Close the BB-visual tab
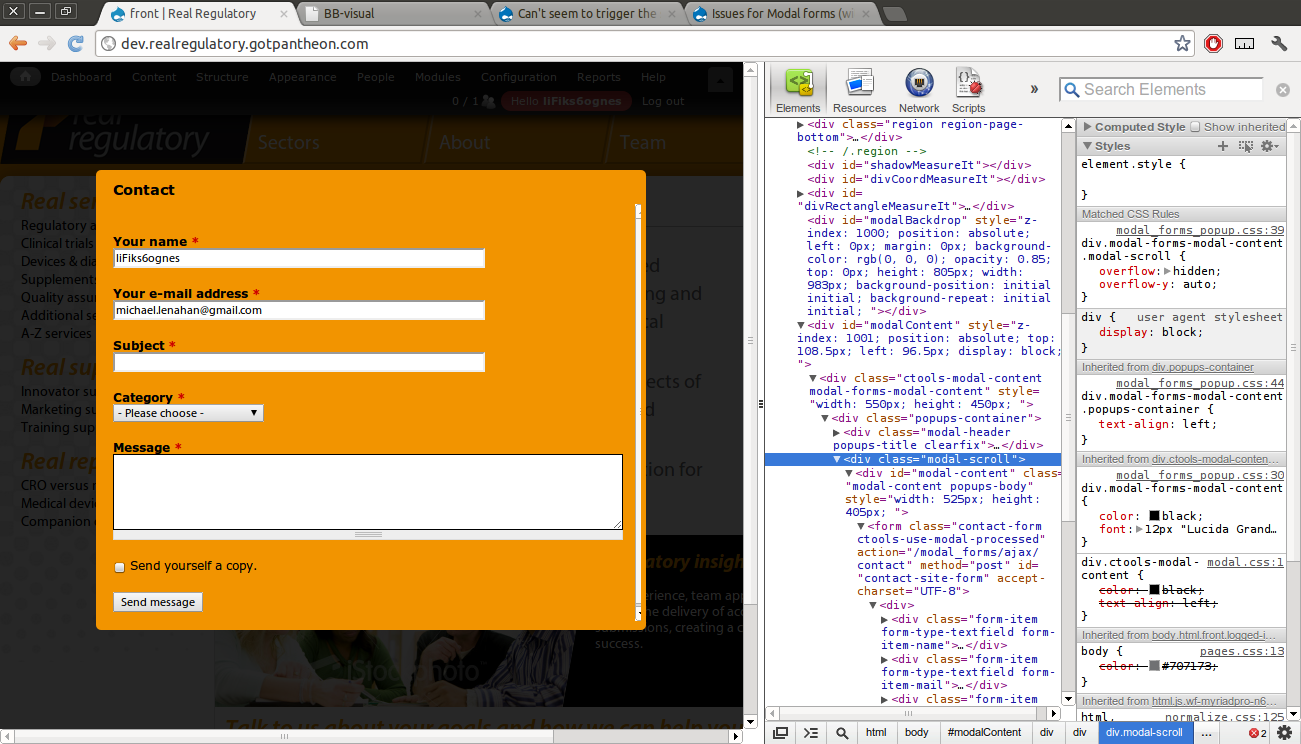 tap(476, 14)
